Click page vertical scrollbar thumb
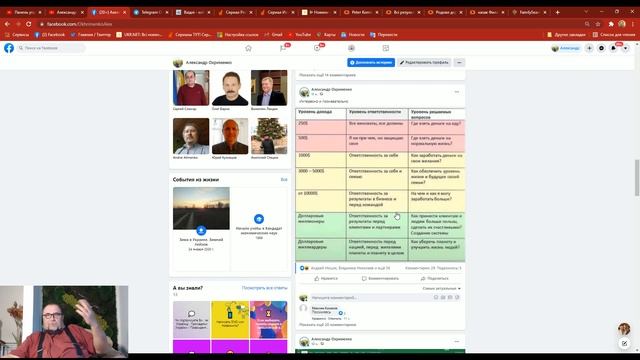The height and width of the screenshot is (360, 640). [637, 178]
